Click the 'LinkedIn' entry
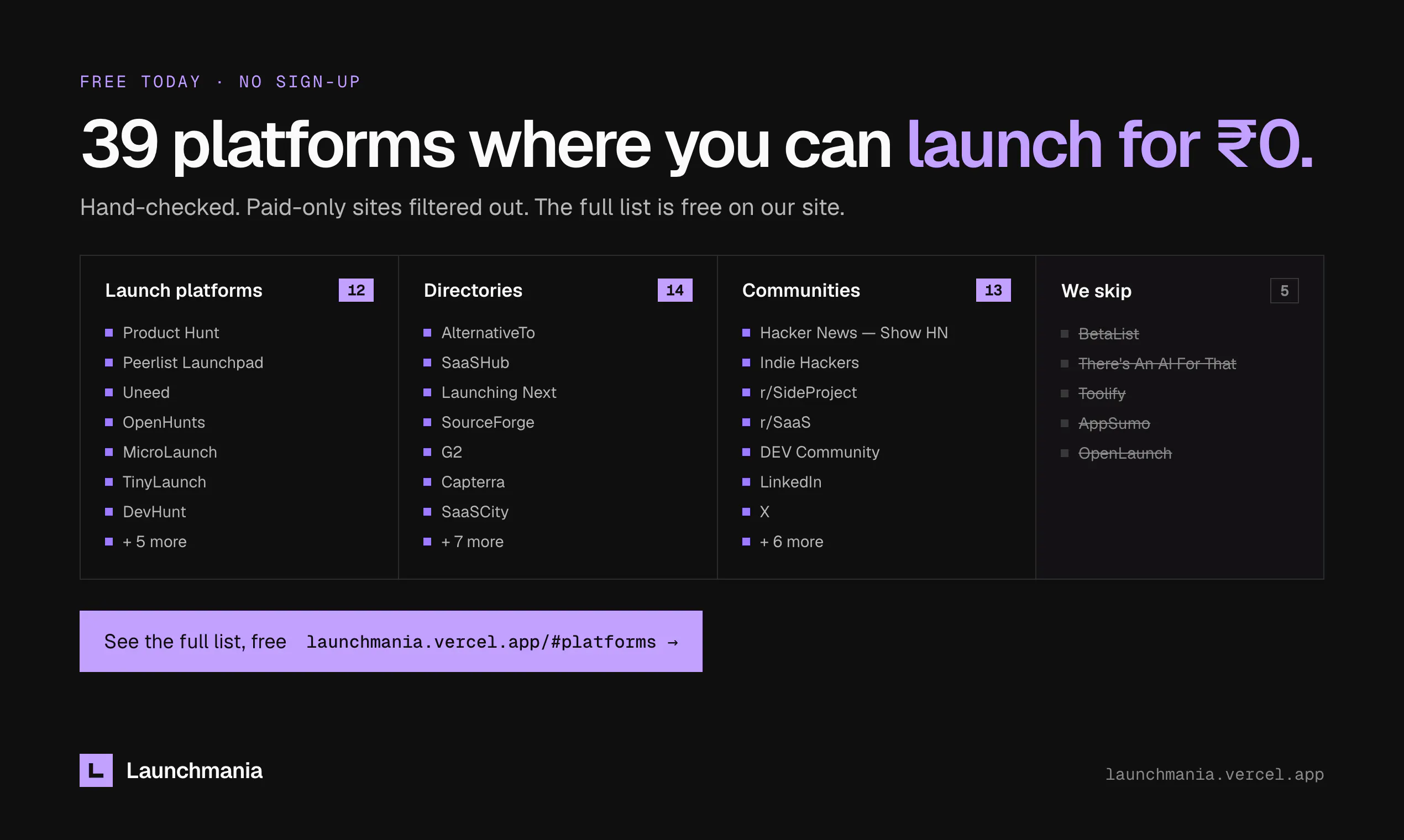Screen dimensions: 1404x840 click(x=790, y=482)
